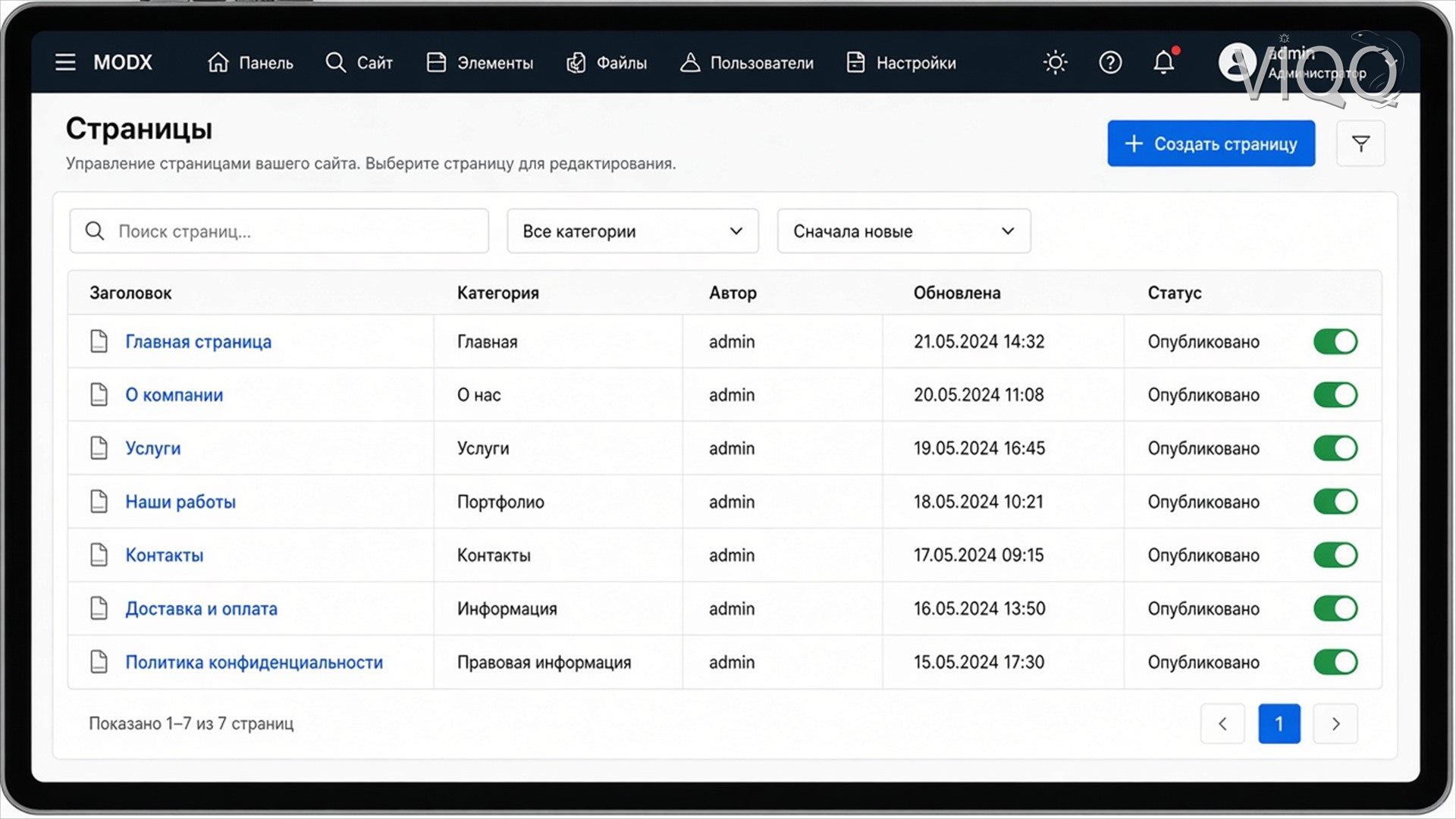Click the home icon of Панель

click(218, 62)
